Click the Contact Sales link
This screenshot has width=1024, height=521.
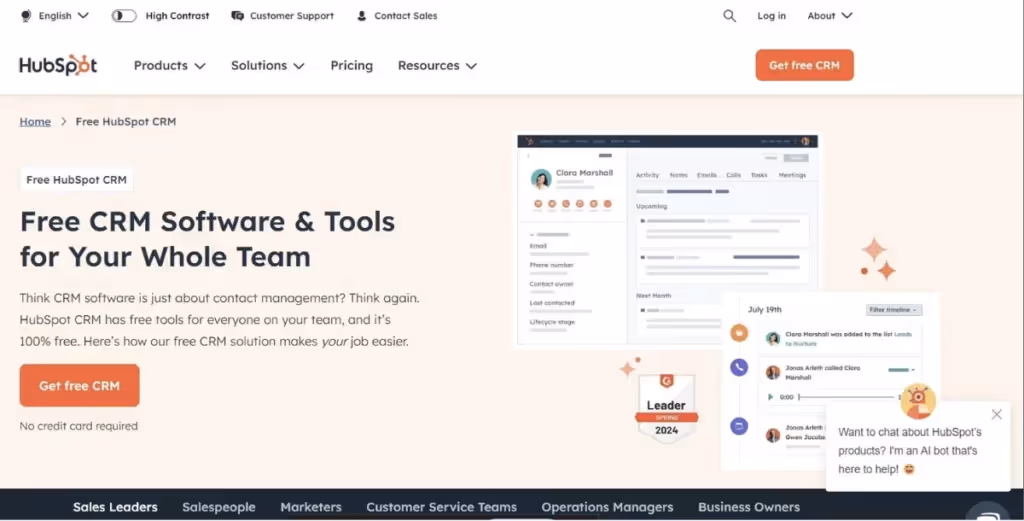tap(406, 16)
